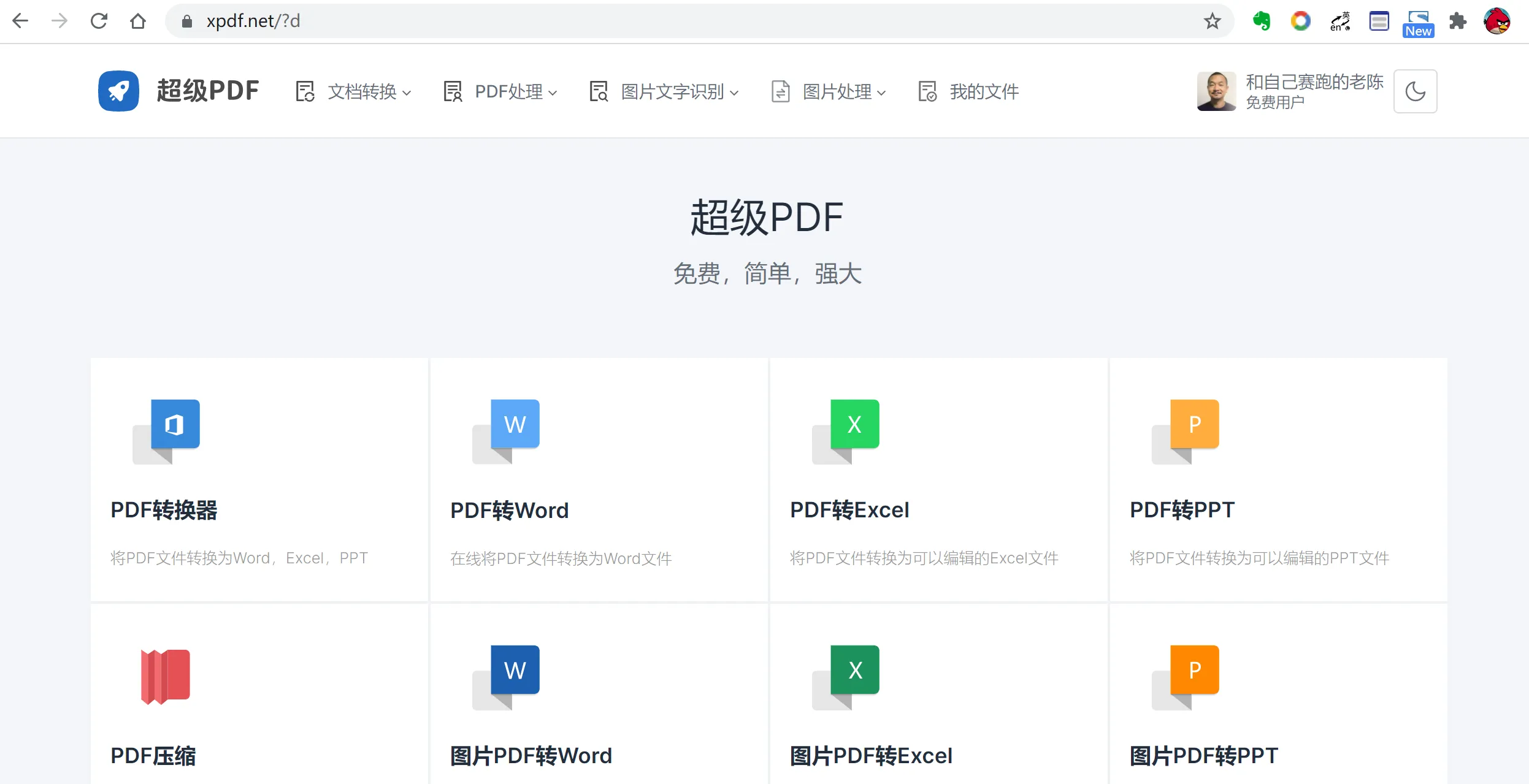Click the 免费用户 account label
Viewport: 1529px width, 784px height.
coord(1274,102)
